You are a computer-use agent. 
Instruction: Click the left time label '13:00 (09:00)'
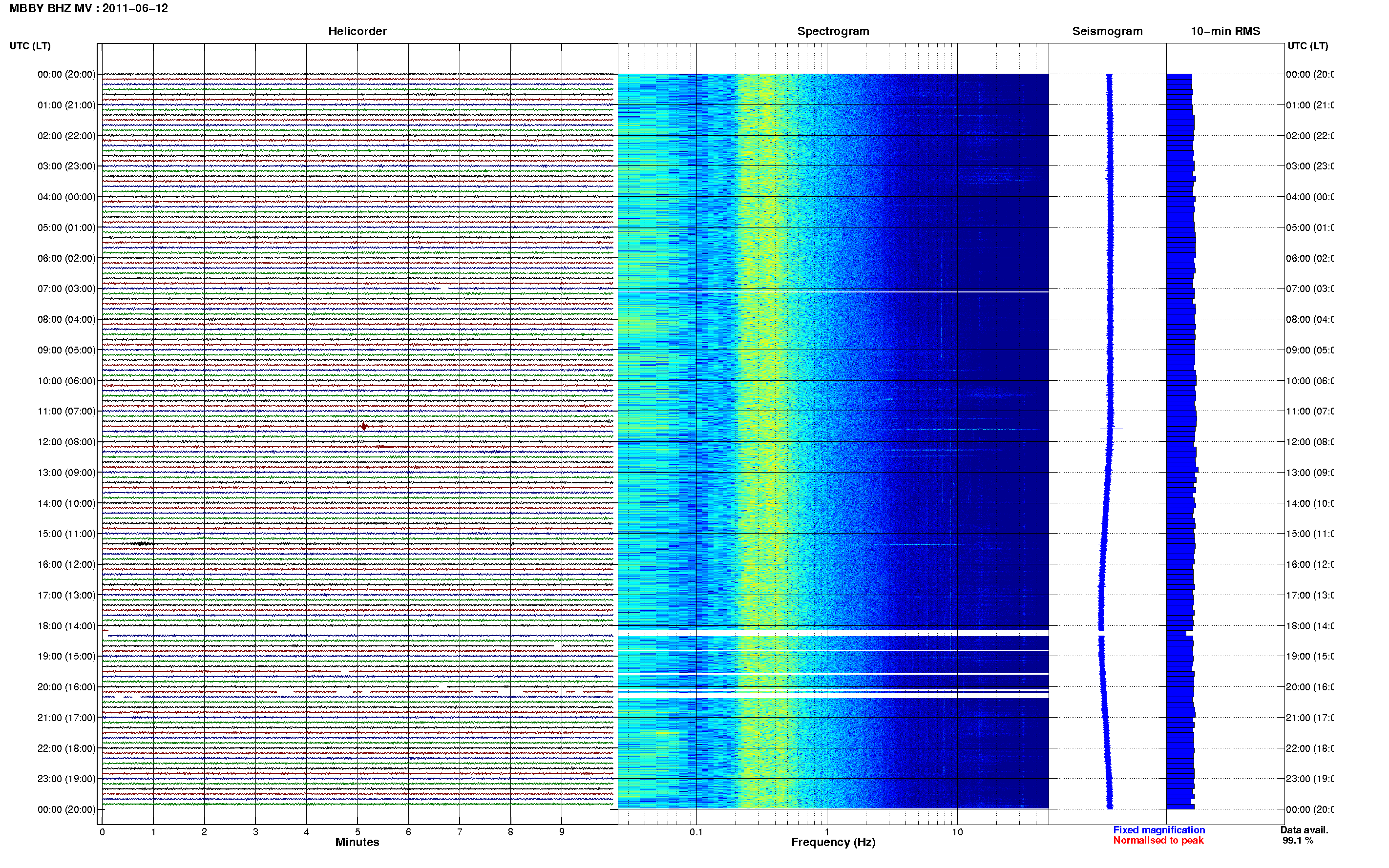coord(66,473)
